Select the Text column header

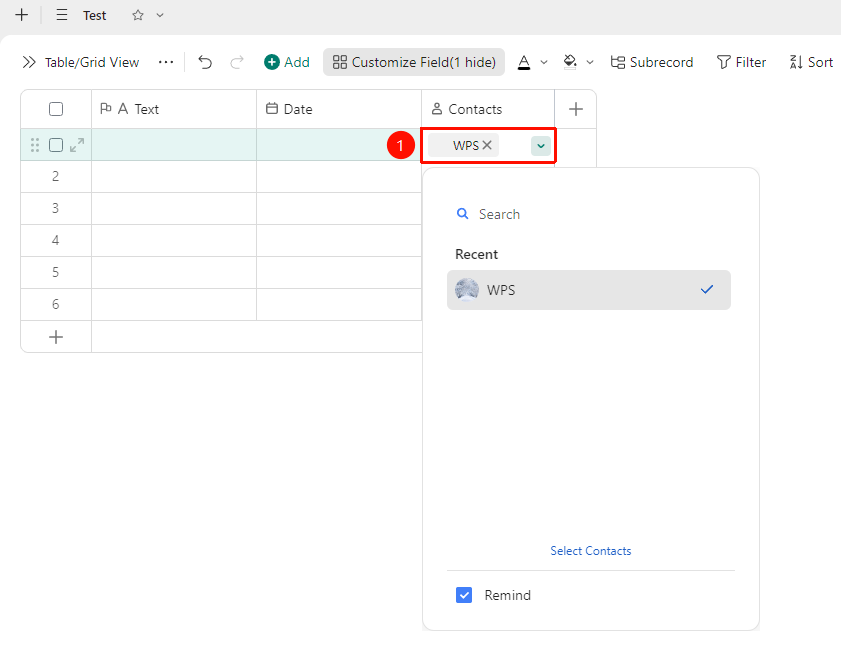pos(174,109)
